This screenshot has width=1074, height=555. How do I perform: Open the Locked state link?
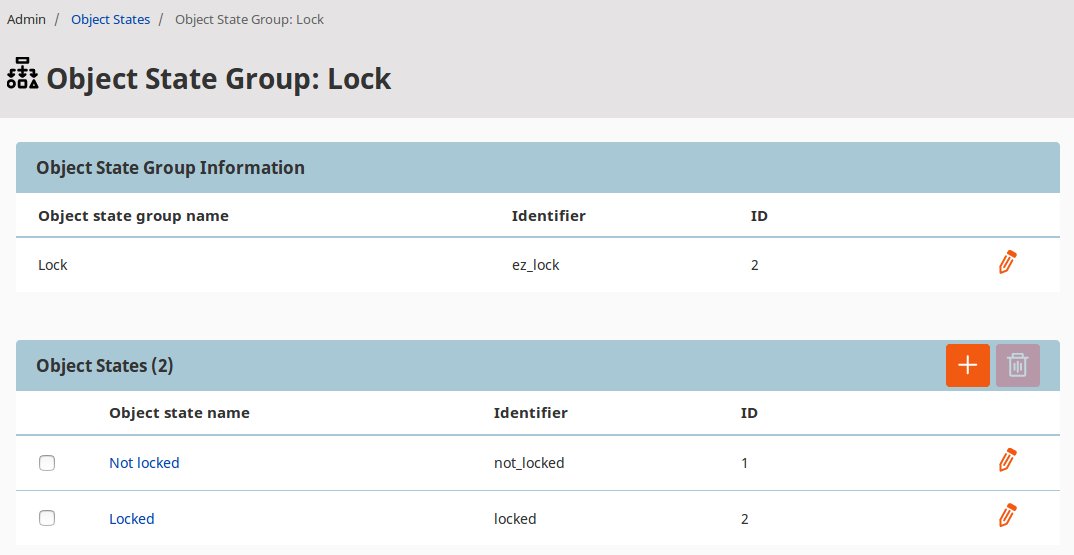tap(131, 519)
